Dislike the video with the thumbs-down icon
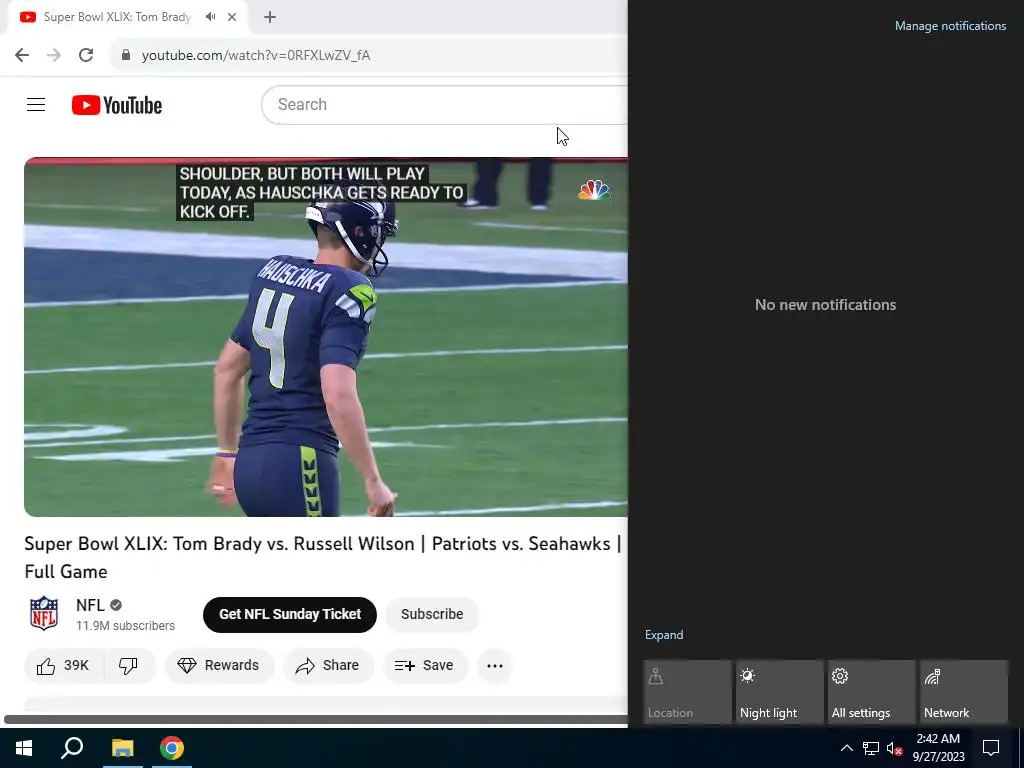 tap(129, 665)
